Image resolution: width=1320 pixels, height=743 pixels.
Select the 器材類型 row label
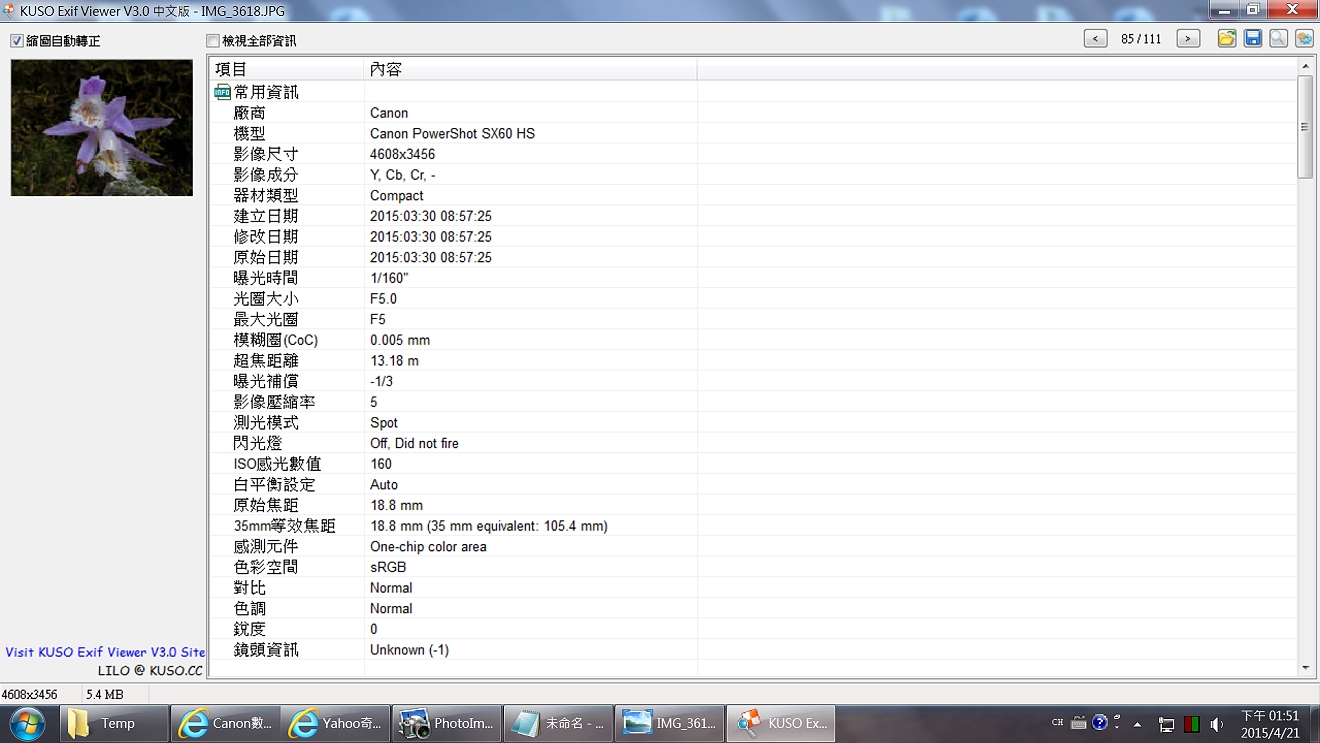pyautogui.click(x=266, y=196)
